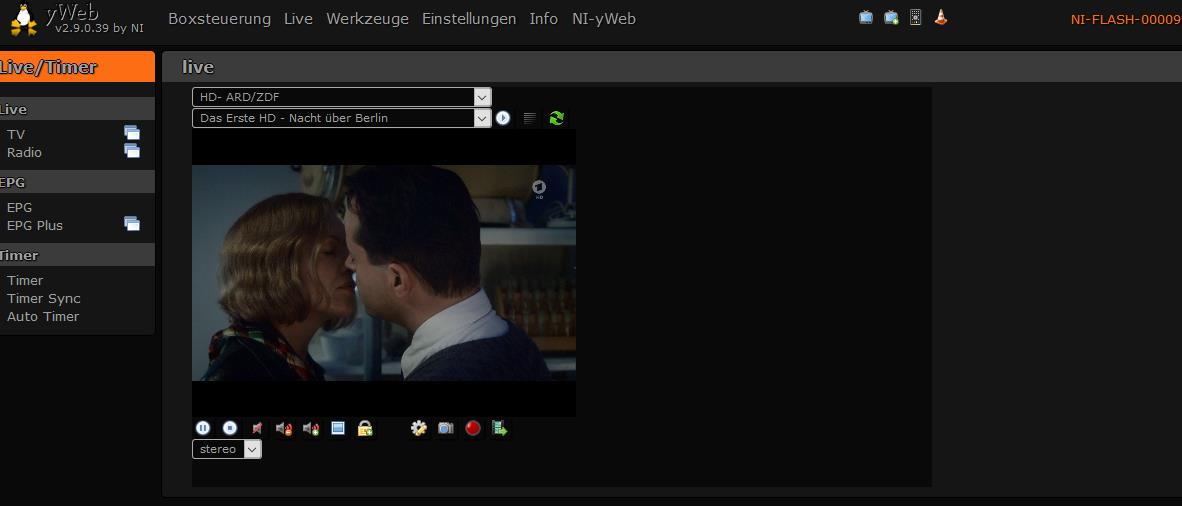
Task: Toggle the padlock lock icon
Action: click(365, 428)
